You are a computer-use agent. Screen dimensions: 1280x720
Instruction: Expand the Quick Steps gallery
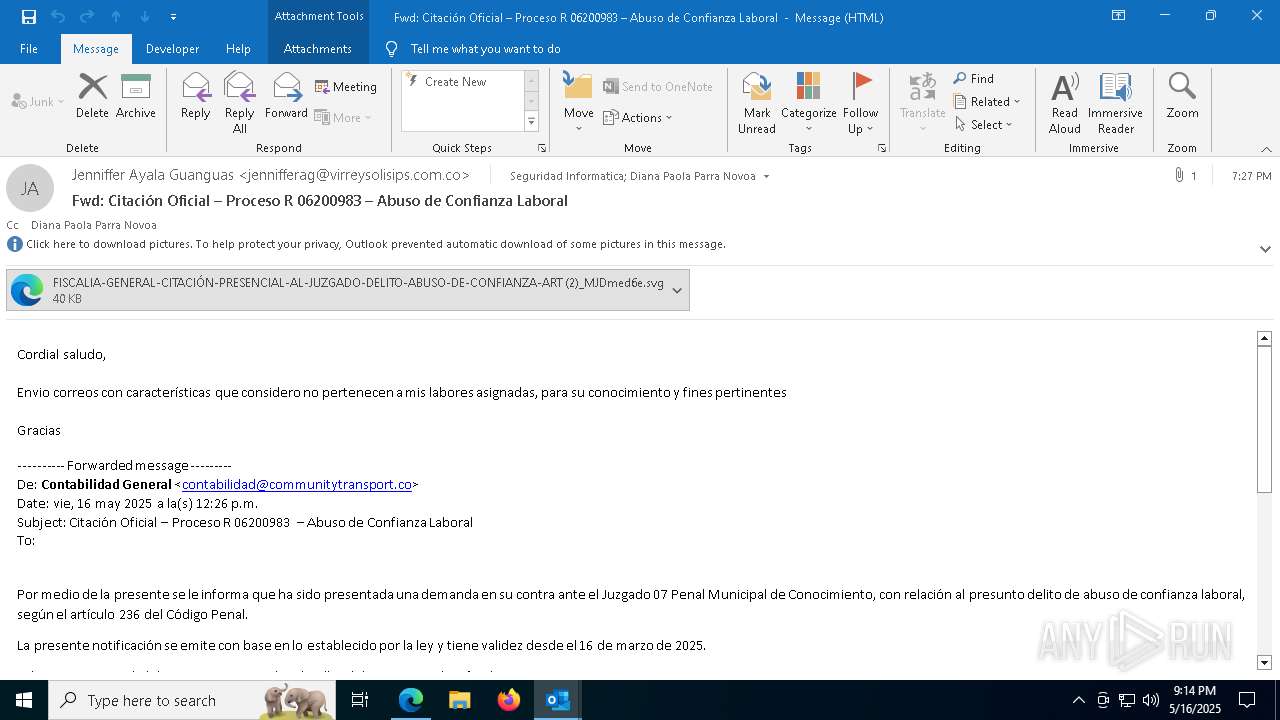[531, 122]
